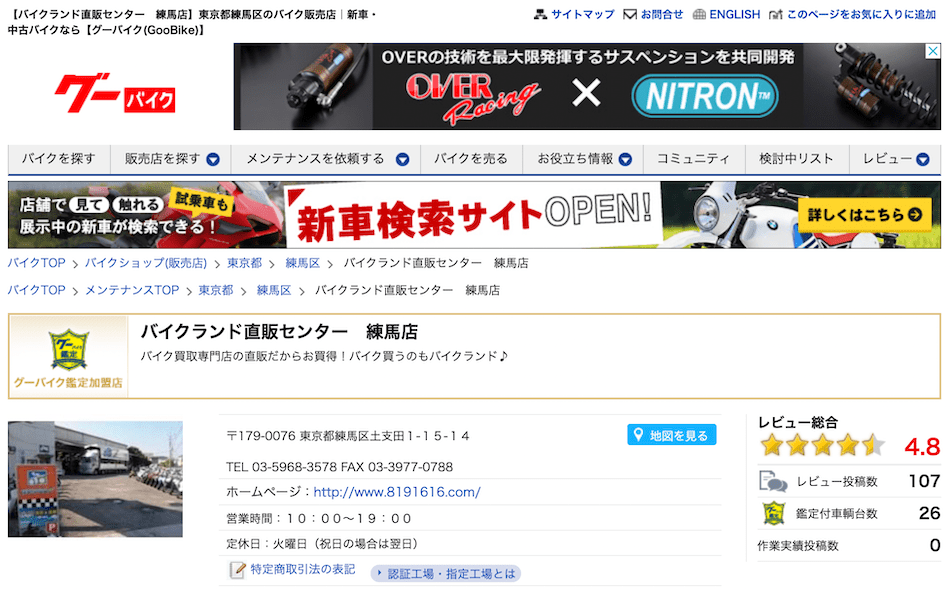The image size is (952, 589).
Task: Click the 新車検索サイト OPEN banner
Action: (474, 214)
